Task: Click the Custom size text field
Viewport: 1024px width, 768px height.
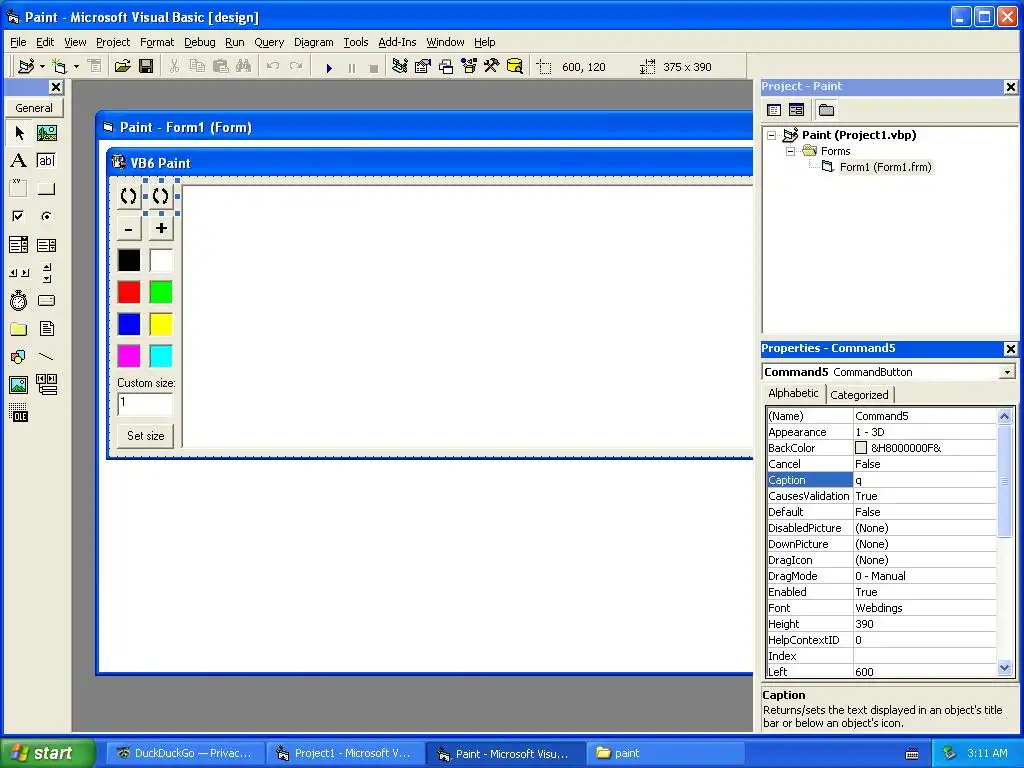Action: point(145,404)
